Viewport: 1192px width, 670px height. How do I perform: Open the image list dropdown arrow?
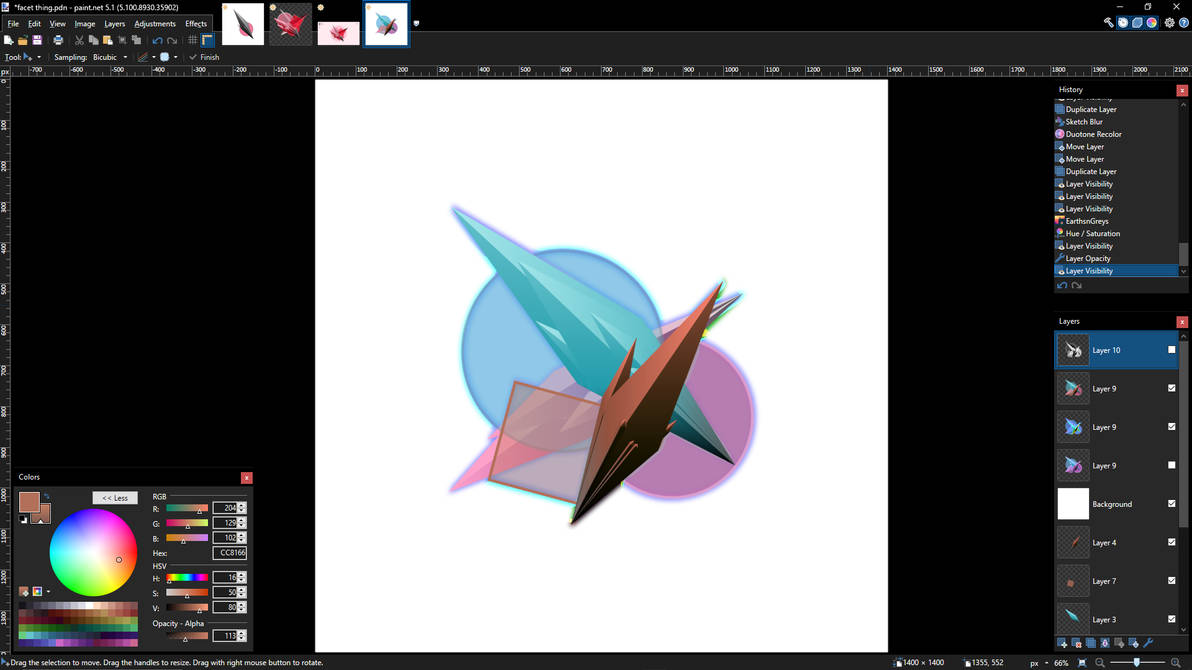coord(416,24)
